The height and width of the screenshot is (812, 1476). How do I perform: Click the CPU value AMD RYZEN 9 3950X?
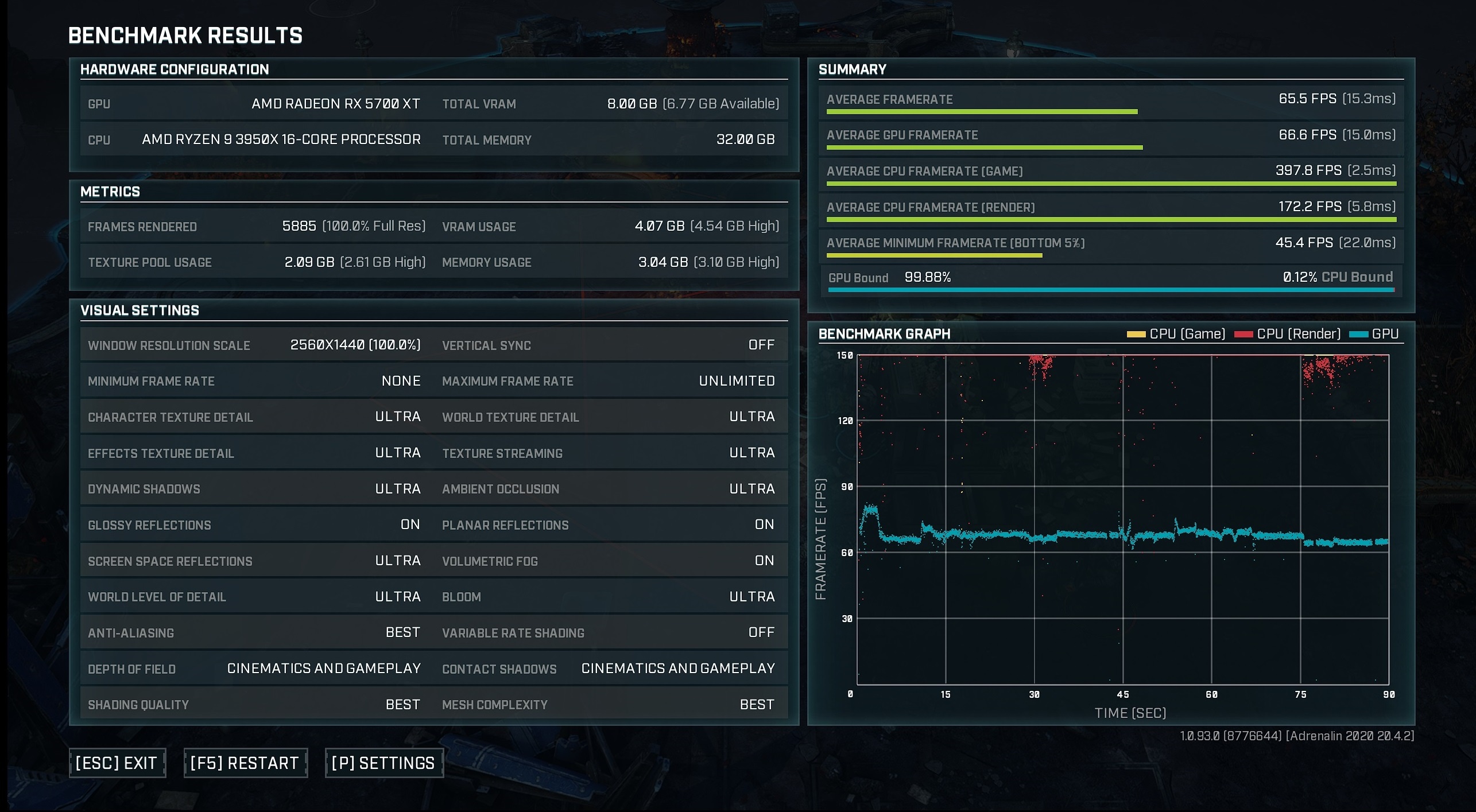click(x=281, y=139)
